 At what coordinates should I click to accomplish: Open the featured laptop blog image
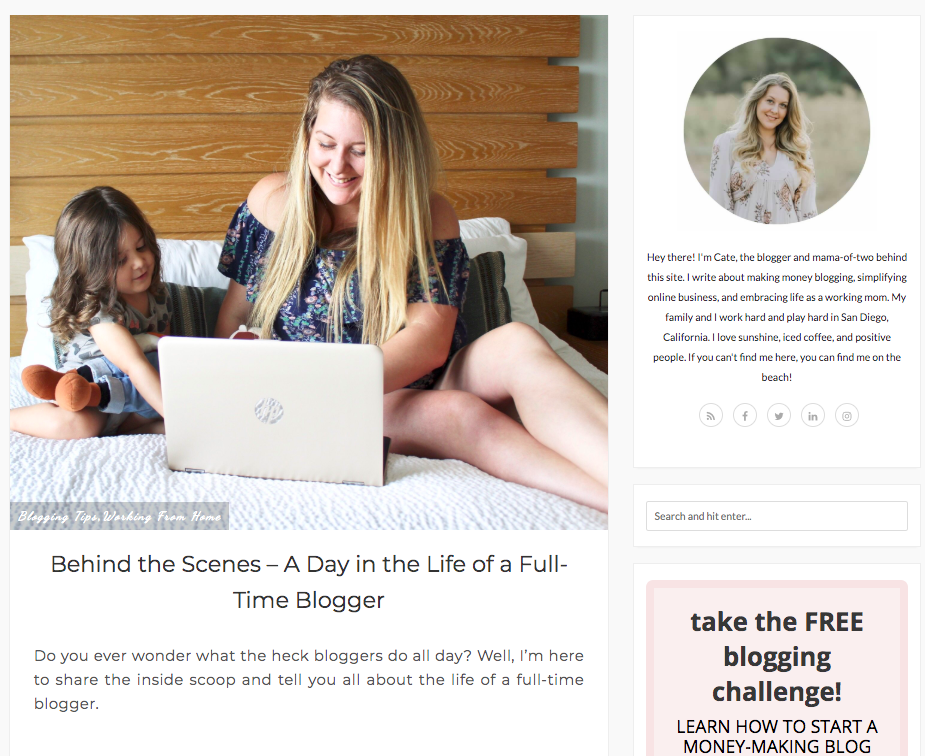(309, 272)
